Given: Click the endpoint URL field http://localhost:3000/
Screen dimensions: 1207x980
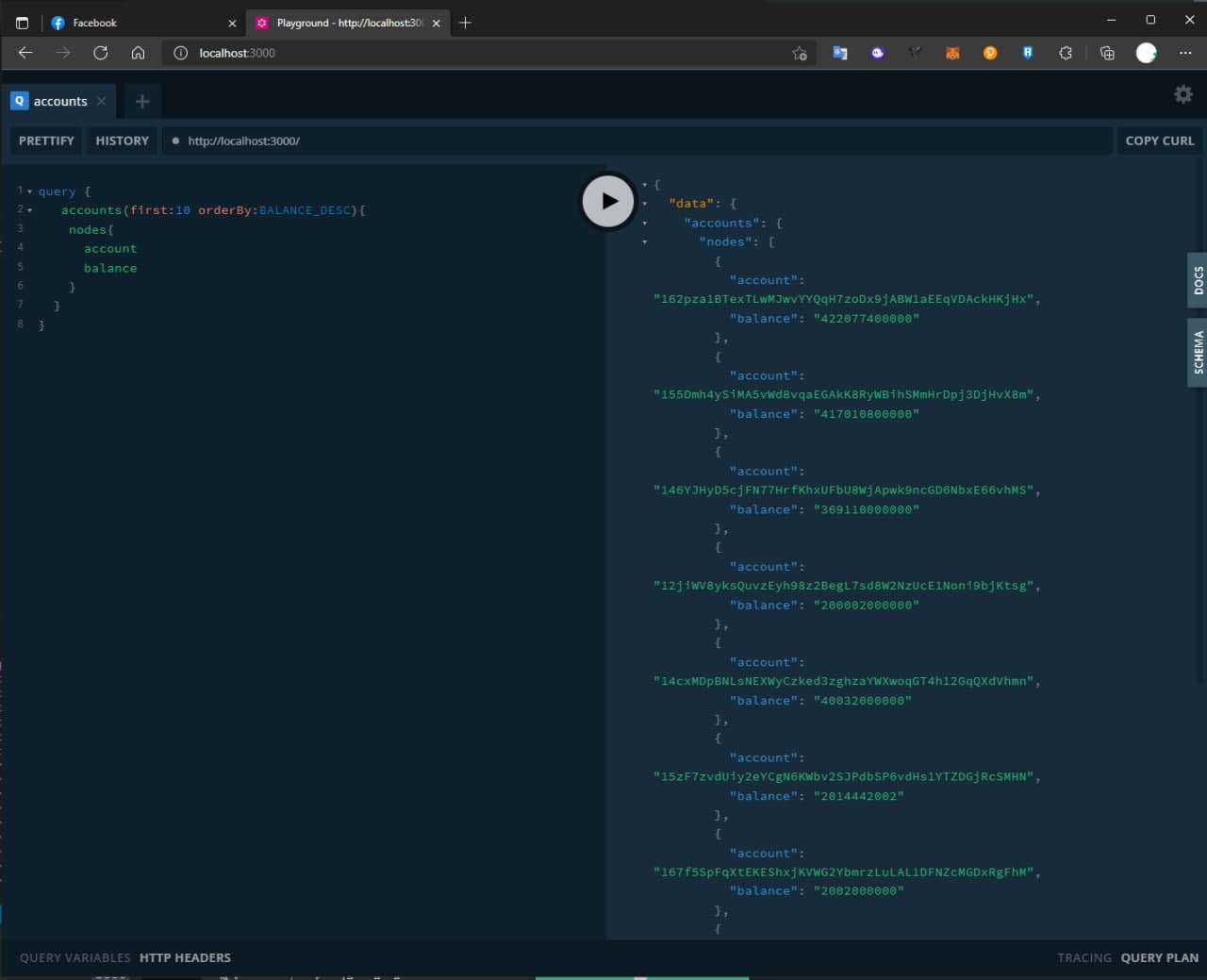Looking at the screenshot, I should (x=377, y=140).
